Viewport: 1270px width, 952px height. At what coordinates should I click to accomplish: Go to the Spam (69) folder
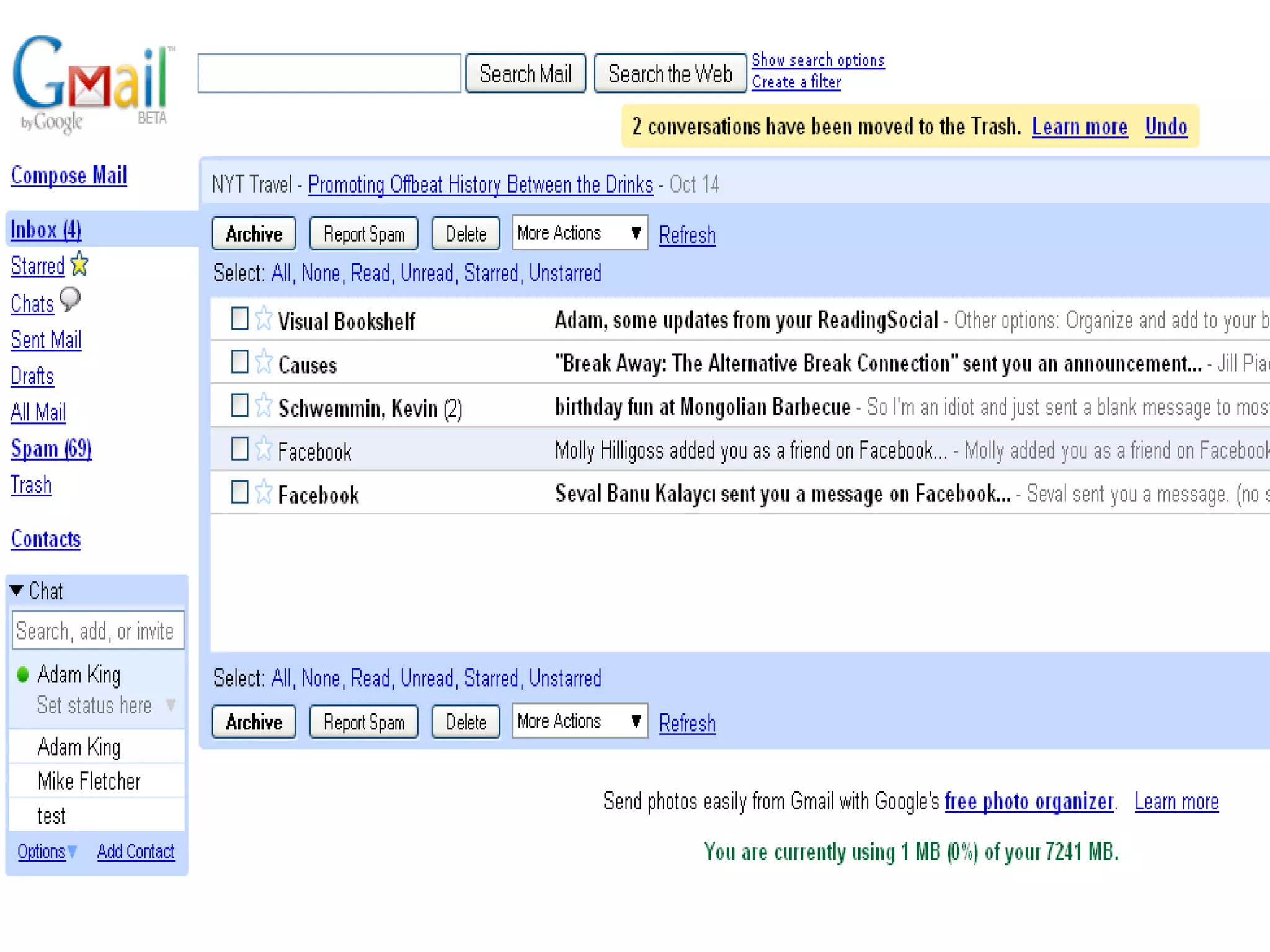[51, 448]
